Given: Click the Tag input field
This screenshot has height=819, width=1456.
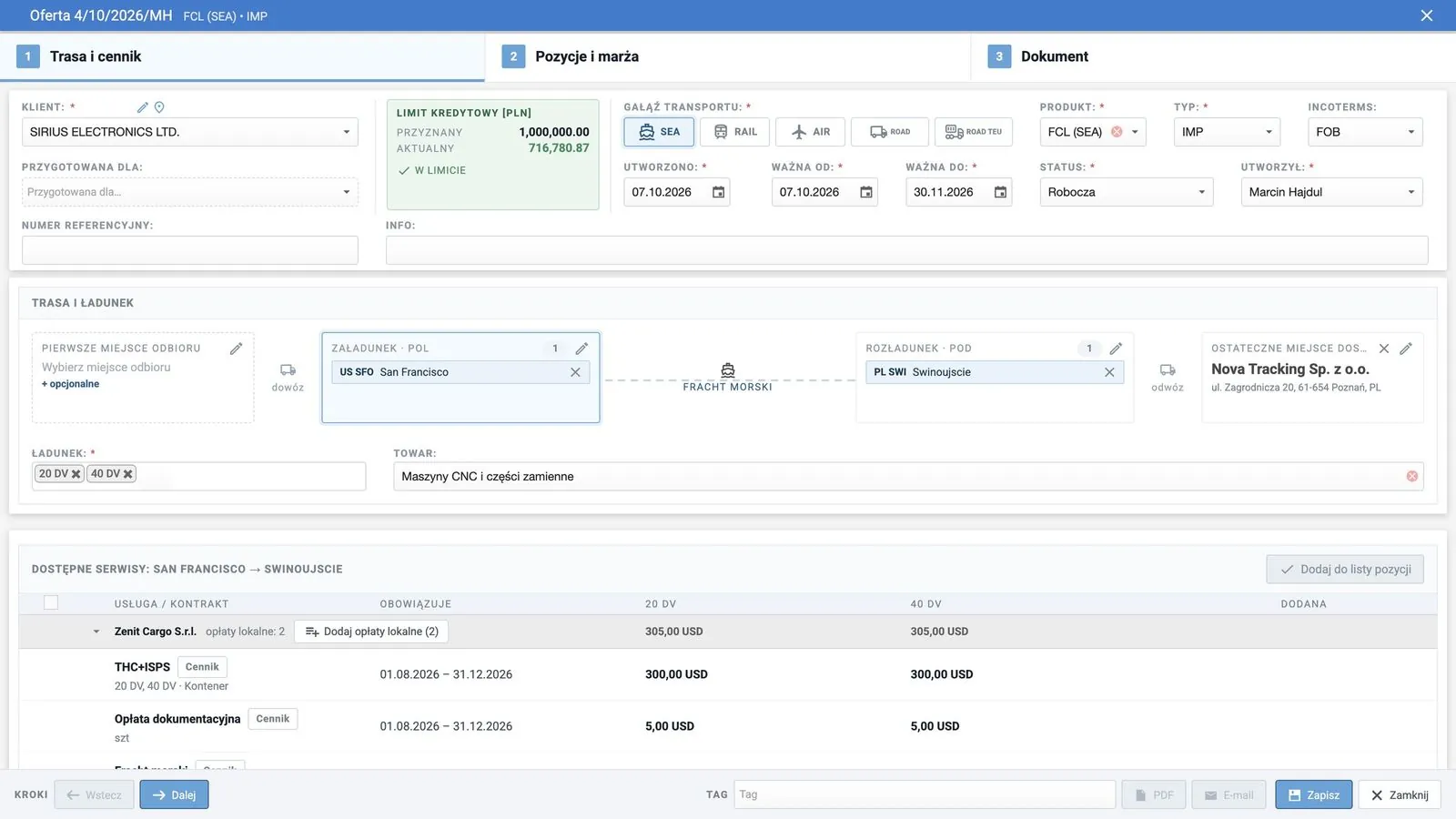Looking at the screenshot, I should pyautogui.click(x=925, y=794).
